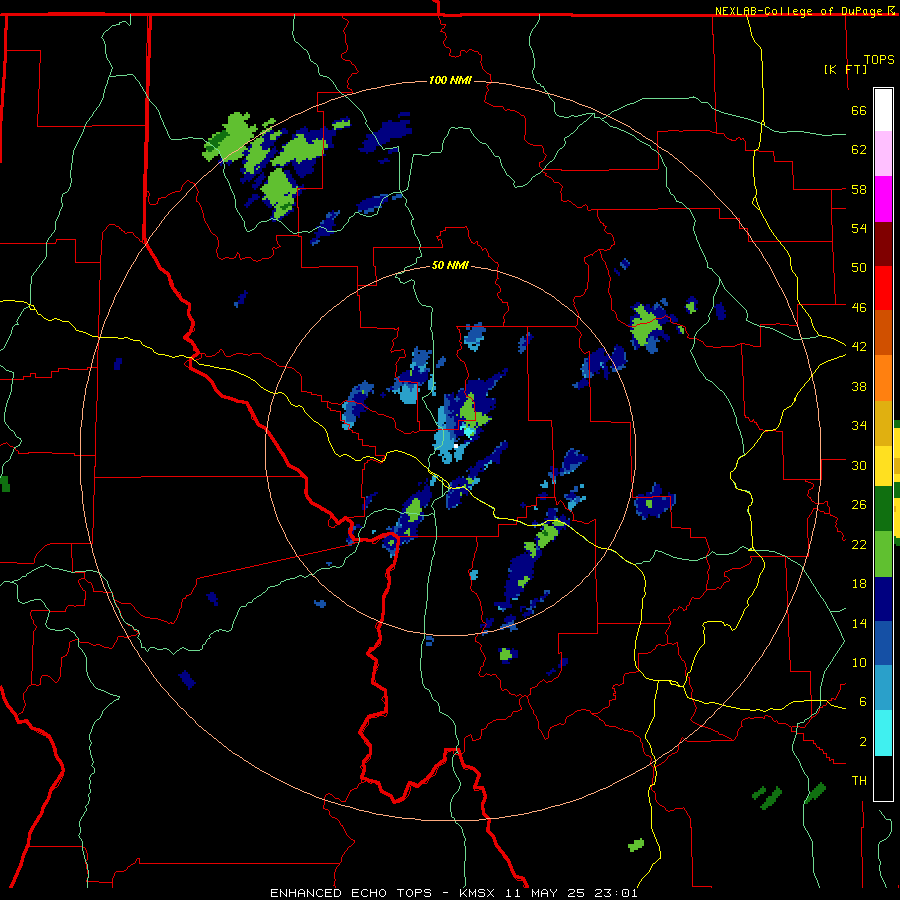The image size is (900, 900).
Task: Click the NEXLAB-College of DuPage label
Action: 803,11
